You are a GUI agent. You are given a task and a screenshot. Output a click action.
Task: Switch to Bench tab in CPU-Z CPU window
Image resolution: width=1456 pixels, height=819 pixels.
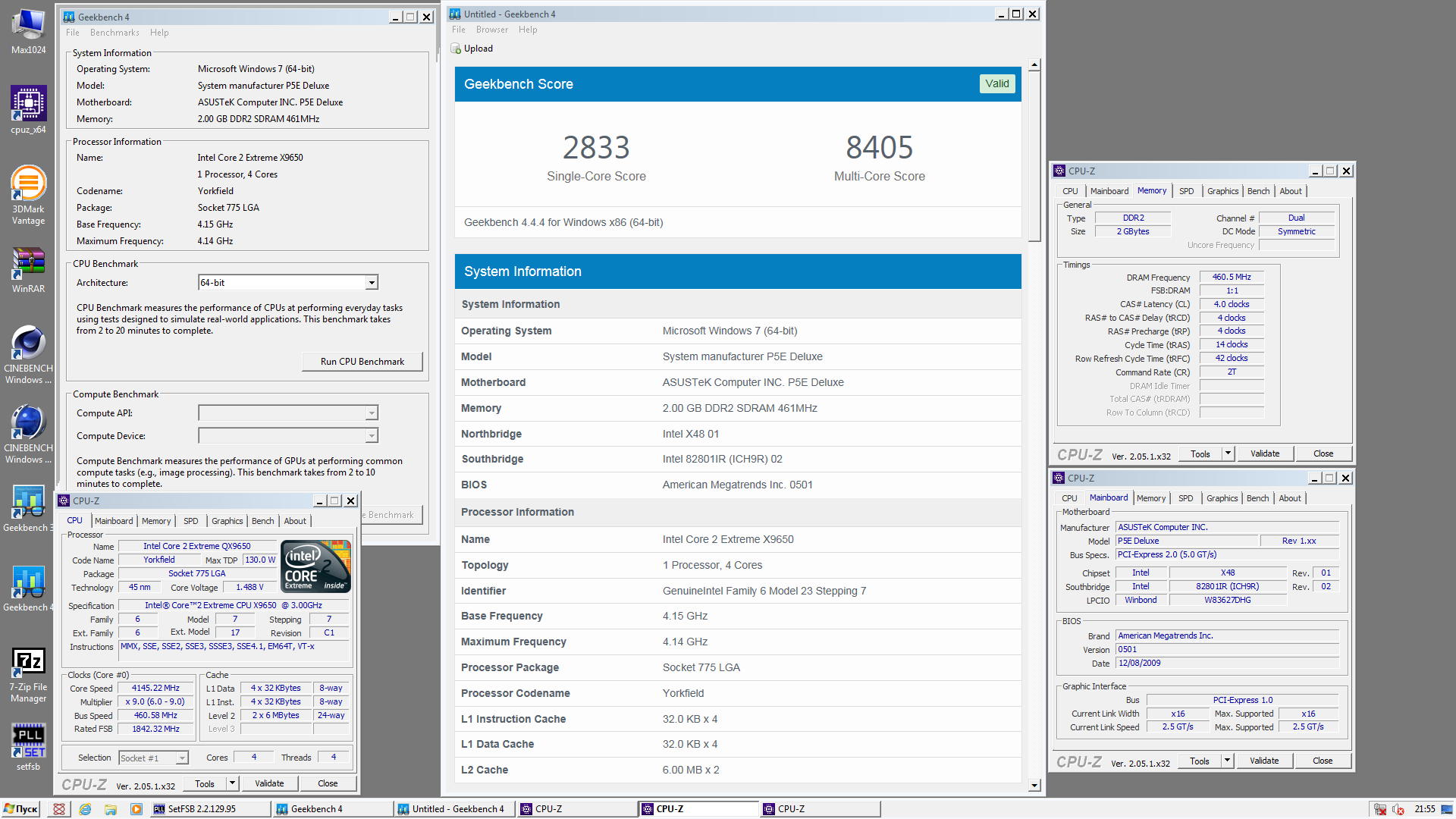pos(263,521)
